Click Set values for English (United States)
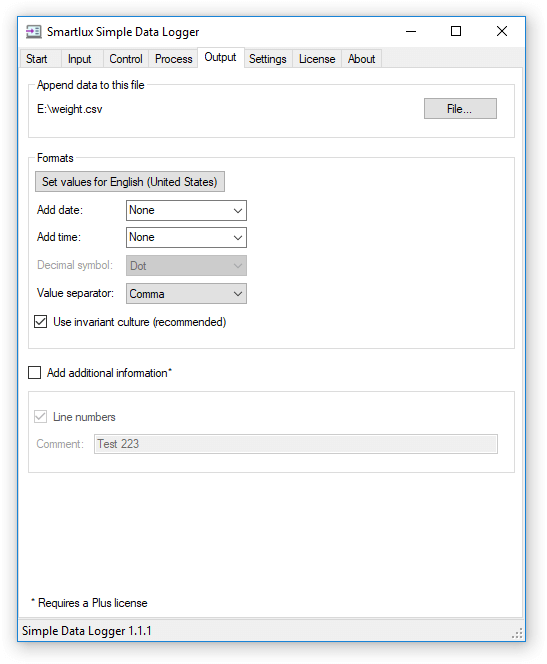The height and width of the screenshot is (664, 547). pyautogui.click(x=130, y=182)
